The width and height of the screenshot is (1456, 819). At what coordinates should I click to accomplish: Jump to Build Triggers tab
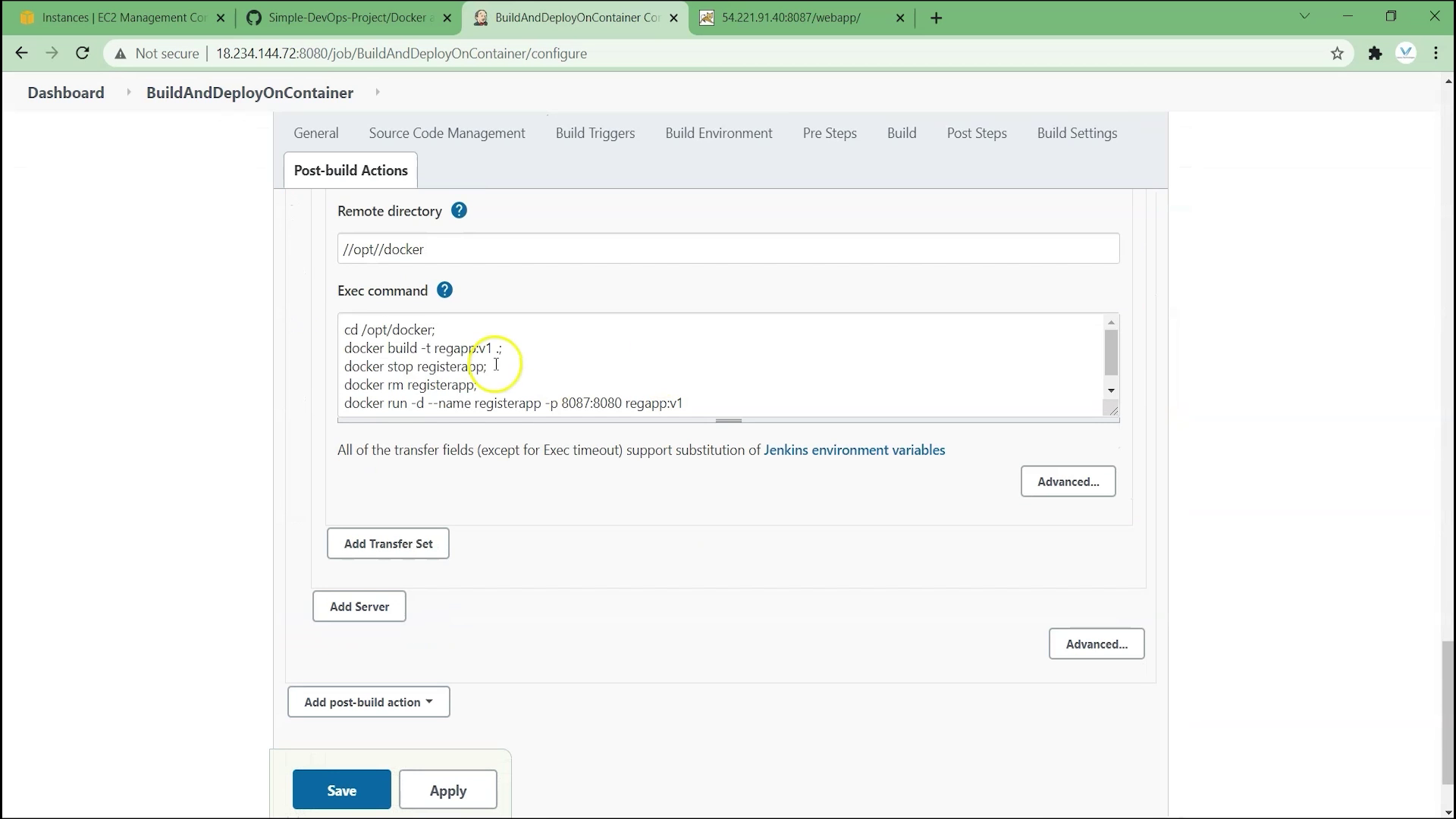[595, 133]
